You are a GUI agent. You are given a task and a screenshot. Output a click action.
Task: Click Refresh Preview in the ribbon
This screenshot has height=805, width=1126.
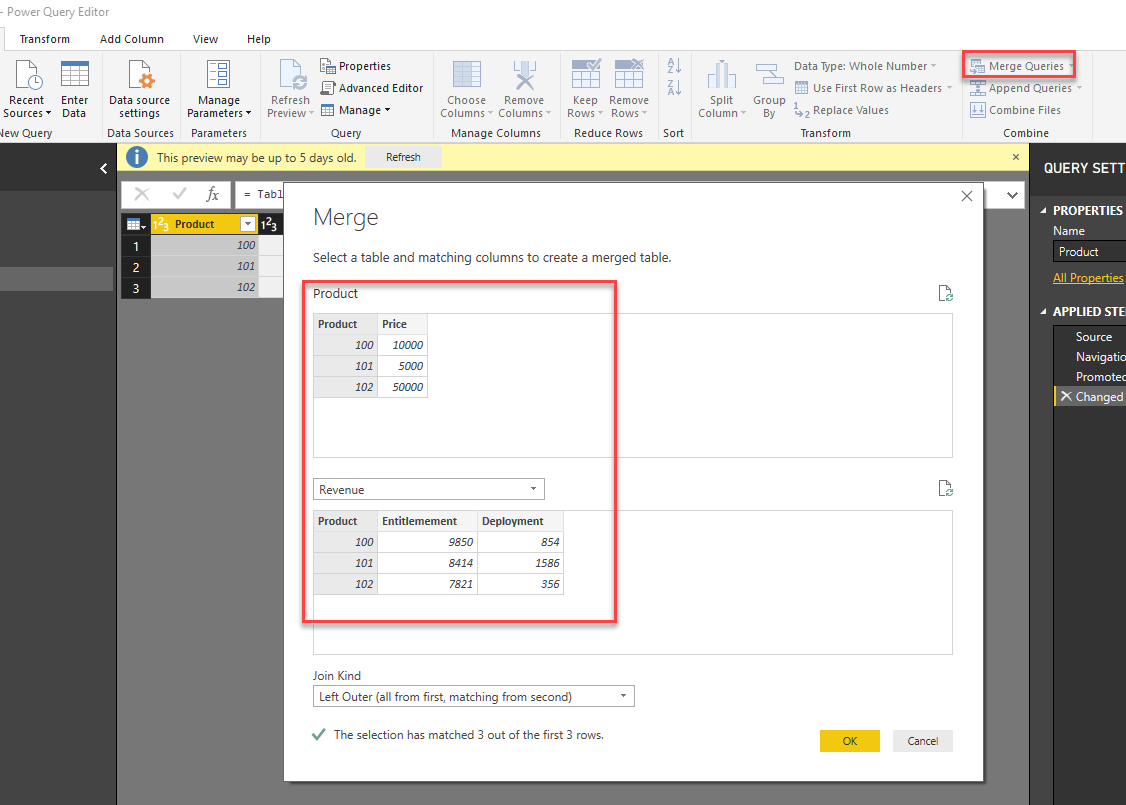pos(290,89)
